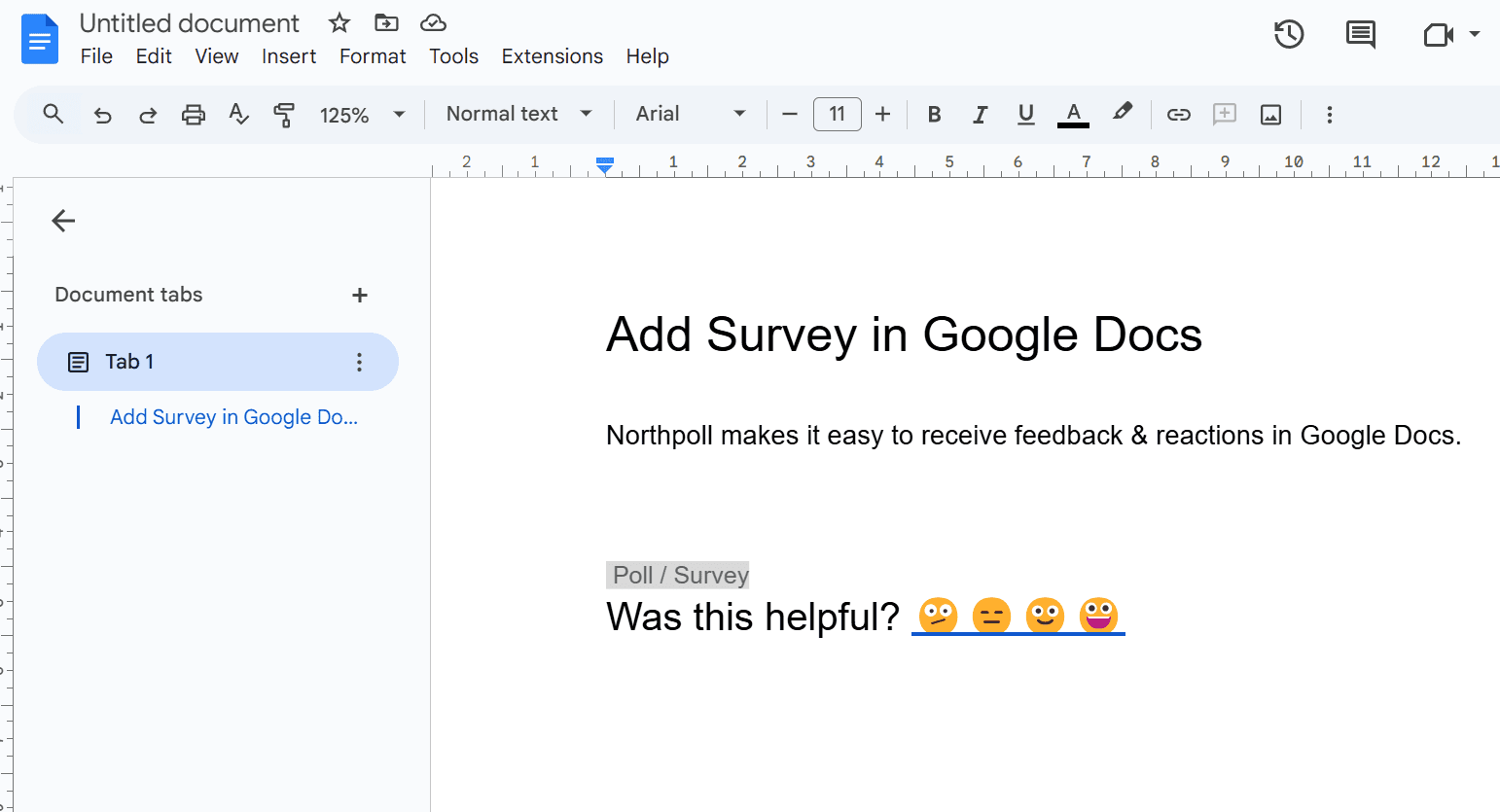Move document to a folder icon
The height and width of the screenshot is (812, 1500).
pyautogui.click(x=386, y=22)
